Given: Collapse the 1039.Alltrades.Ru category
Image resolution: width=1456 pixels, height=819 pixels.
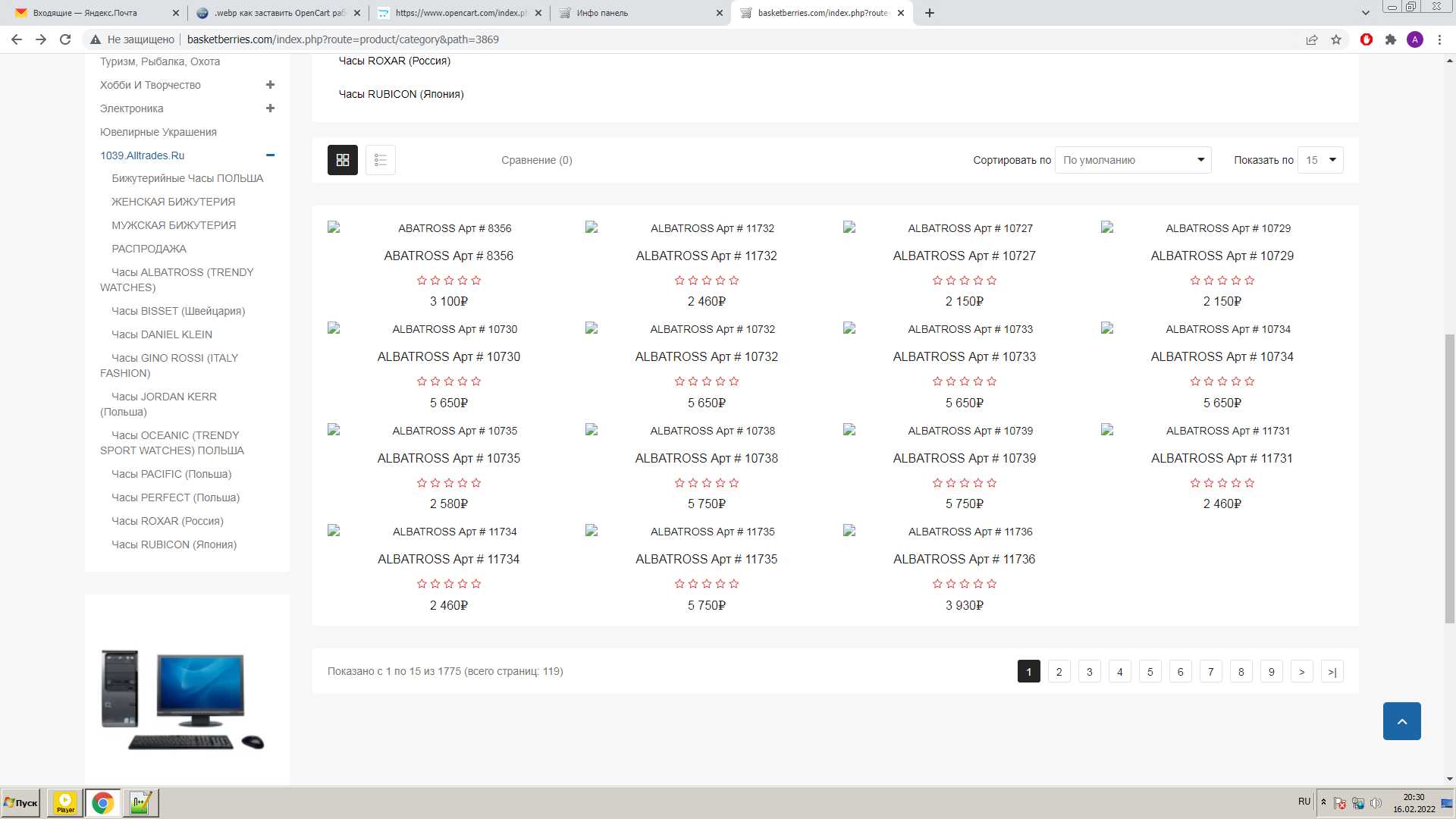Looking at the screenshot, I should click(270, 155).
